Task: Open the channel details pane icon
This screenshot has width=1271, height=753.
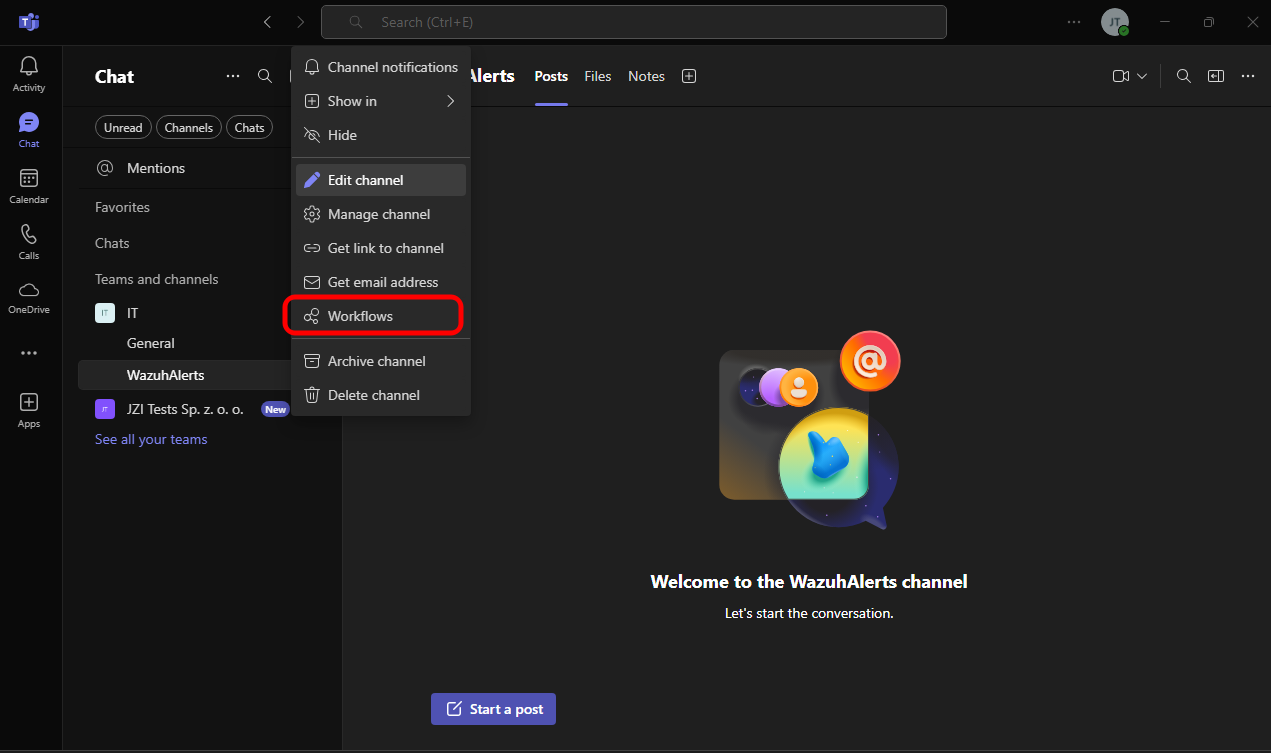Action: (x=1216, y=76)
